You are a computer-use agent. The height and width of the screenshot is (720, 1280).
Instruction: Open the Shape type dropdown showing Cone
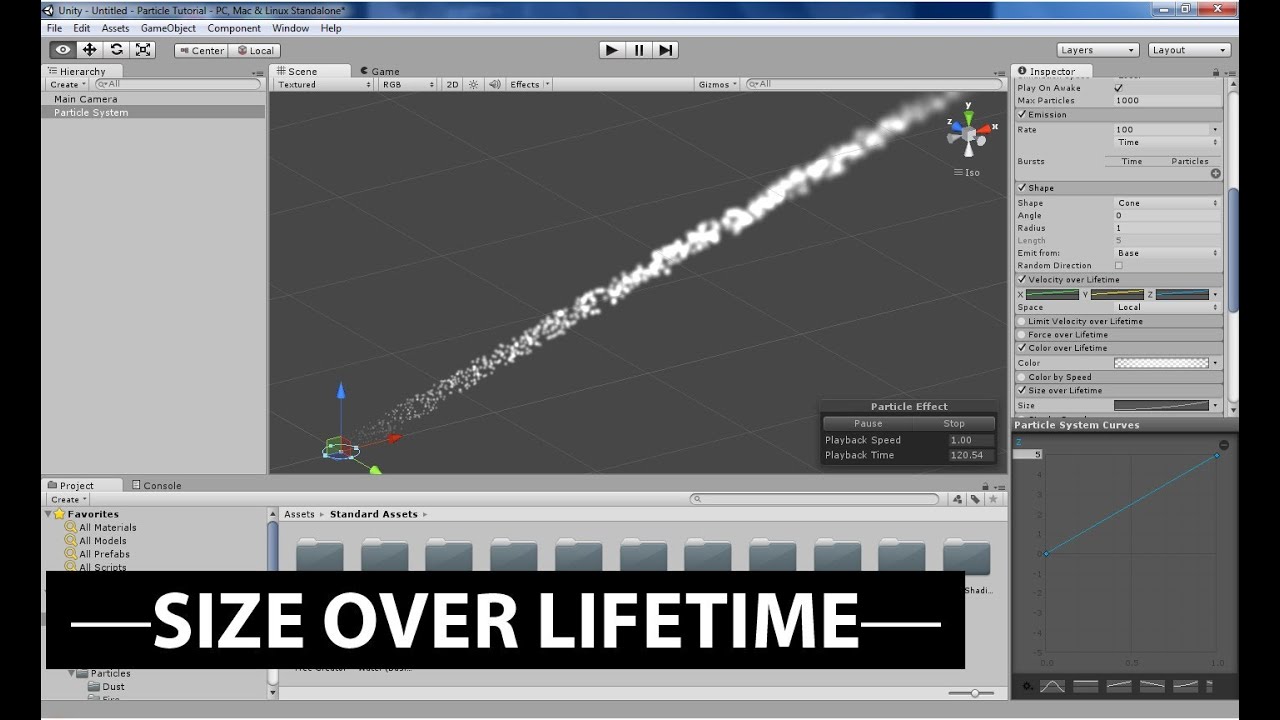(1168, 203)
